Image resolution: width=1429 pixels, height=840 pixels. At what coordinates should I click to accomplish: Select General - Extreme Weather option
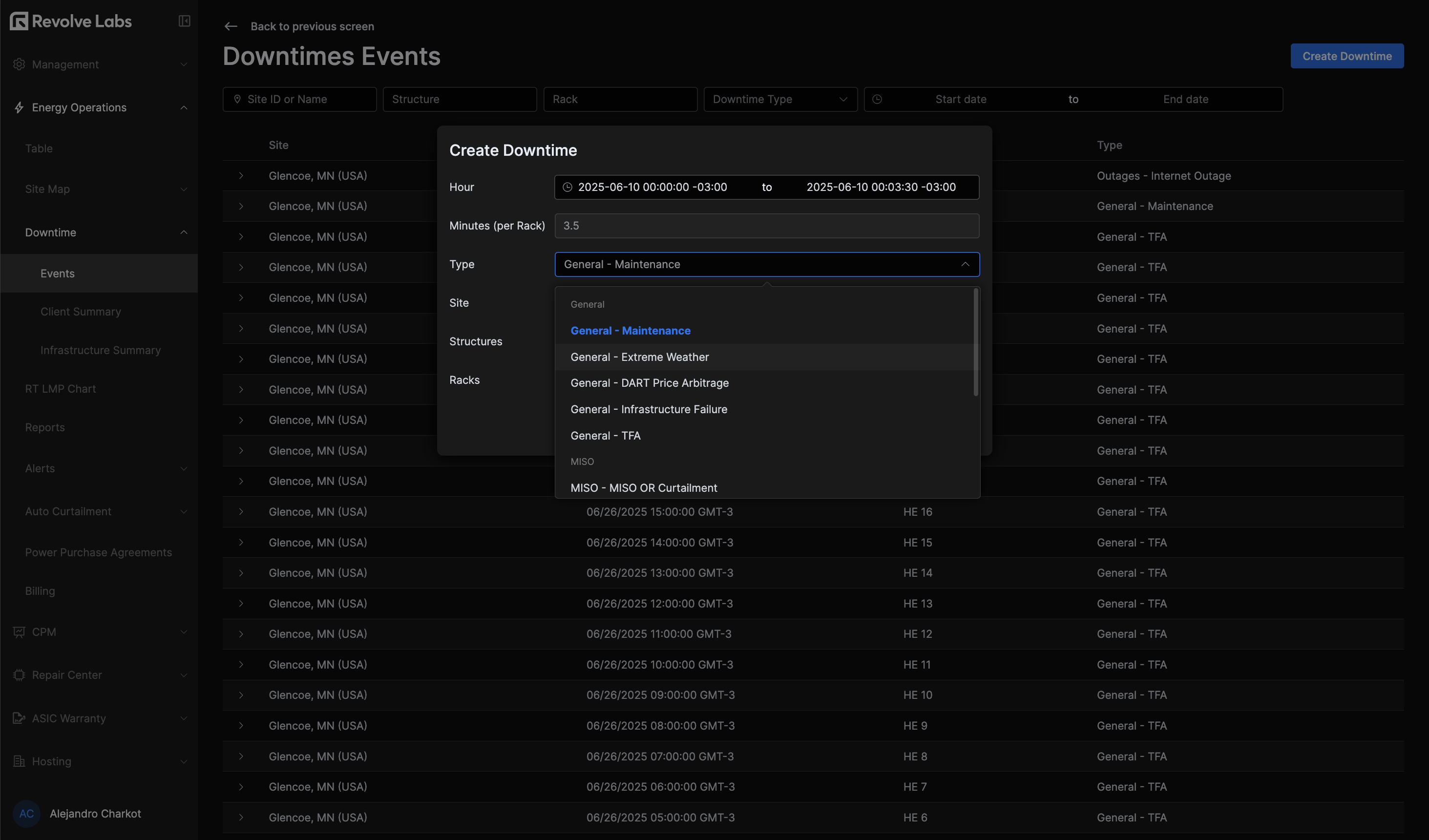point(640,357)
